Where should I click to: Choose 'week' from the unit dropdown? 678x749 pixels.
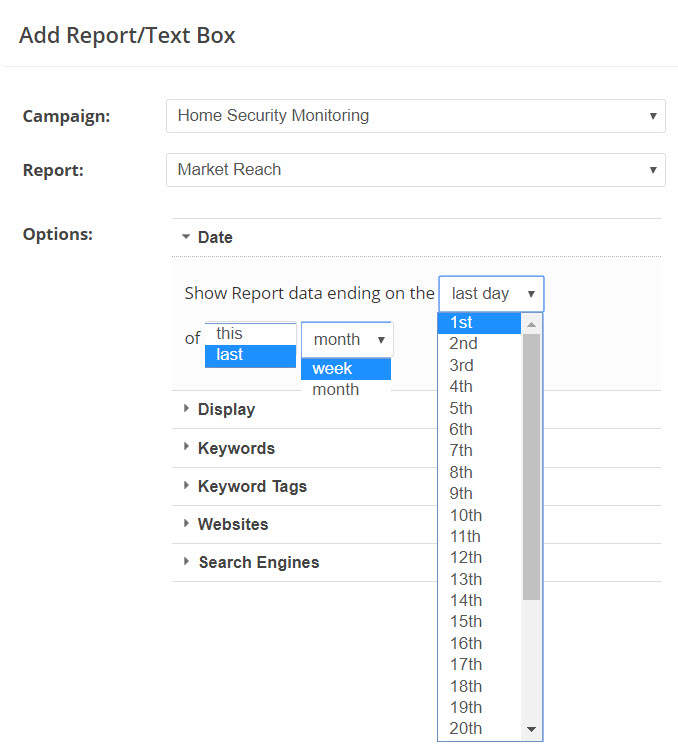point(345,369)
